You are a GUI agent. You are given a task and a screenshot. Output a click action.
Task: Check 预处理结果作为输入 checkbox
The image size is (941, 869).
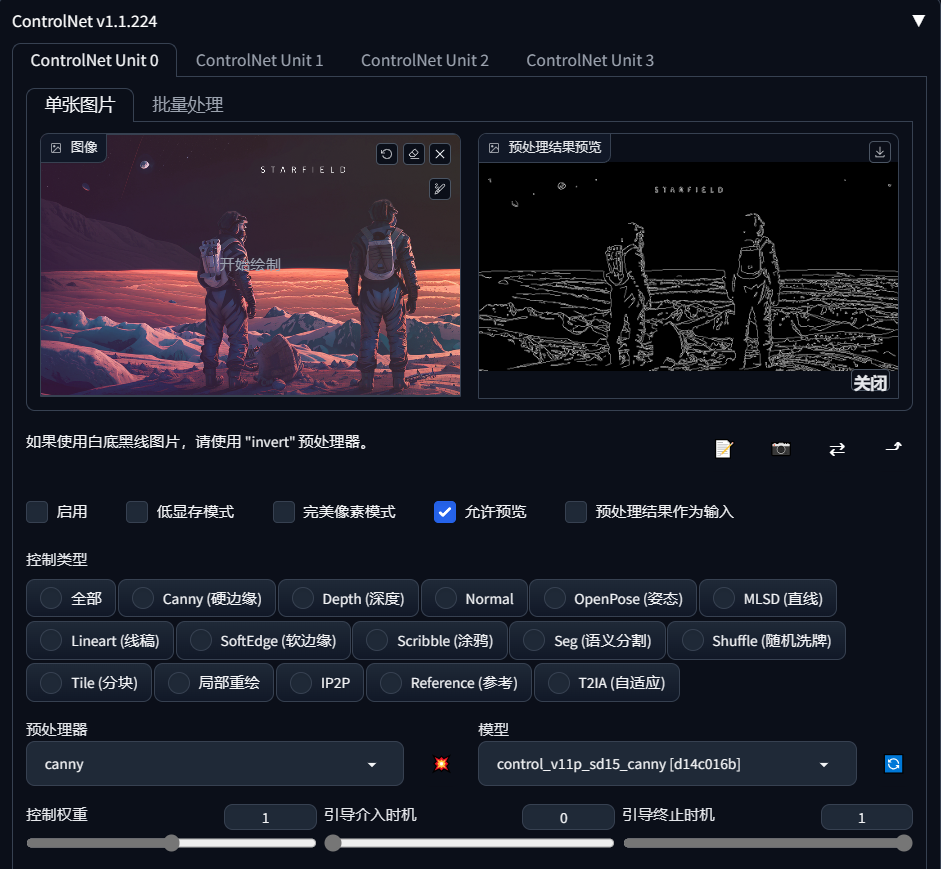click(x=576, y=512)
